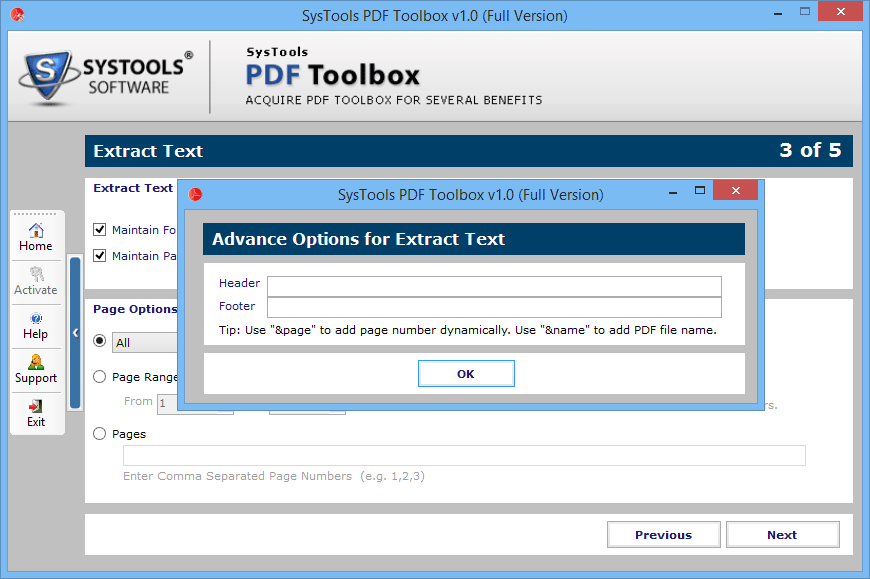
Task: Toggle the first Maintain checkbox
Action: [x=99, y=229]
